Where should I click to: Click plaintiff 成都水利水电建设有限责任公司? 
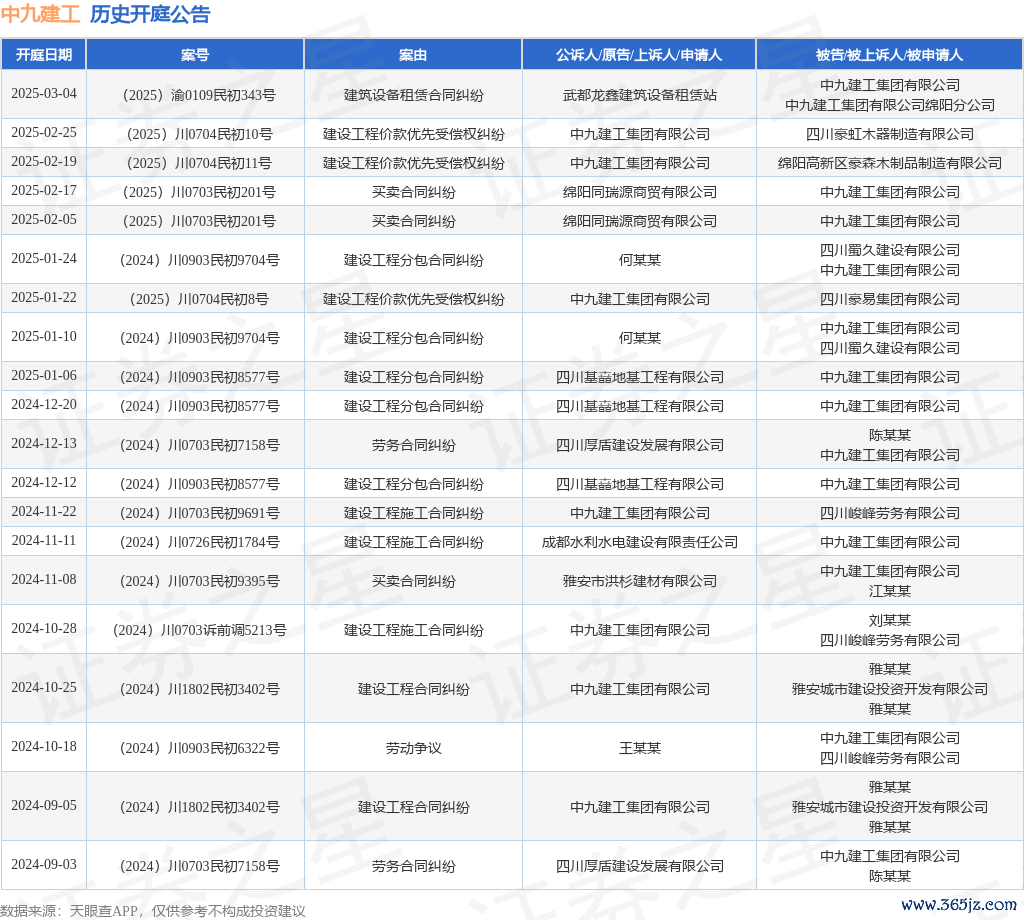tap(639, 542)
